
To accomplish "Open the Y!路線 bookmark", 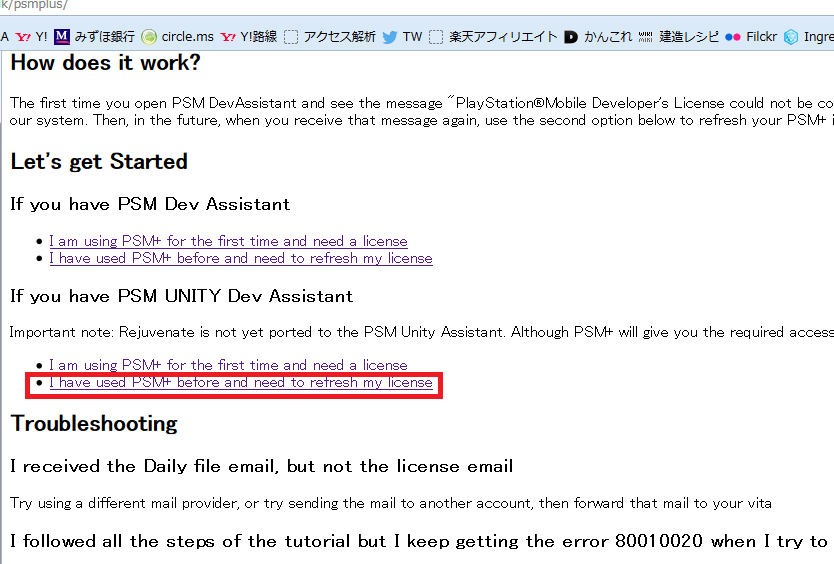I will click(x=249, y=37).
